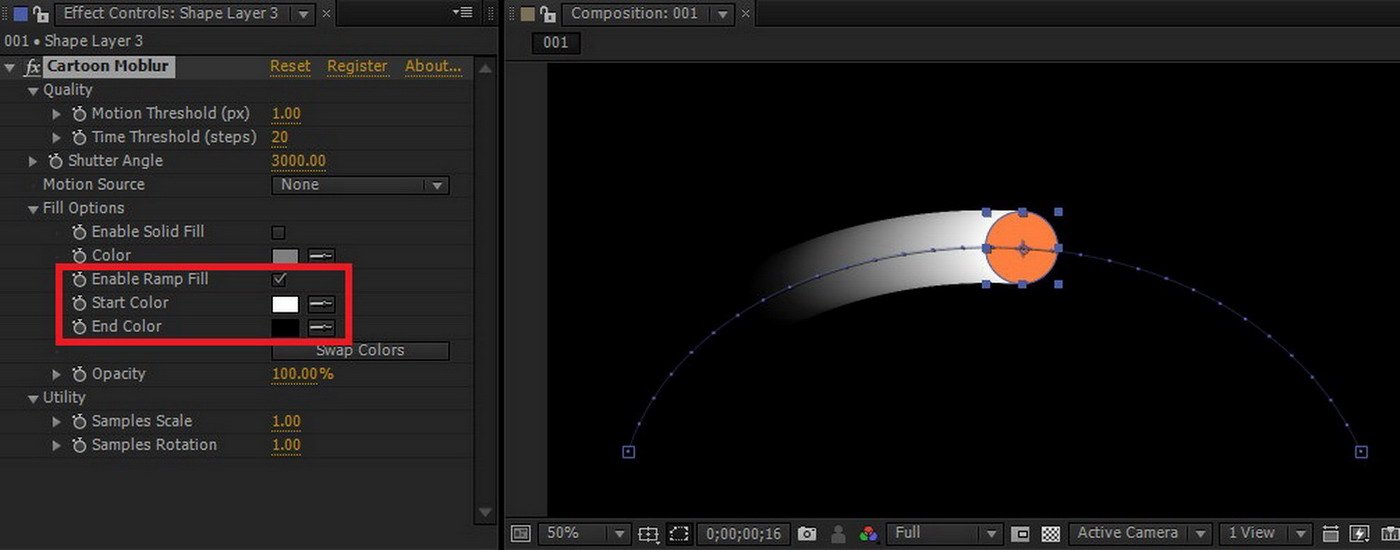Viewport: 1400px width, 550px height.
Task: Click the 001 composition breadcrumb tab
Action: pyautogui.click(x=556, y=43)
